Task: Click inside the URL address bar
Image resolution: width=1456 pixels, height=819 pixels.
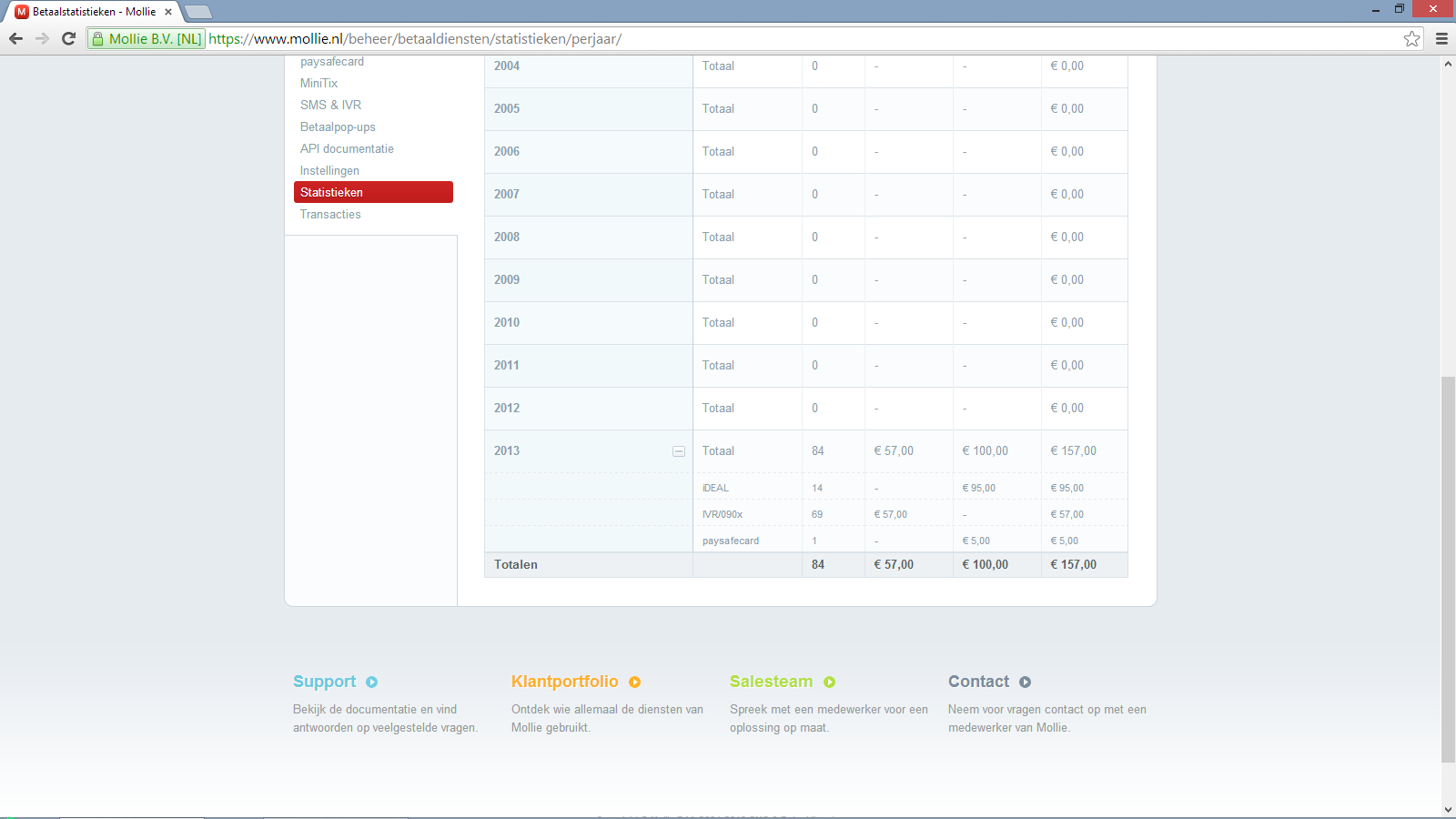Action: 801,38
